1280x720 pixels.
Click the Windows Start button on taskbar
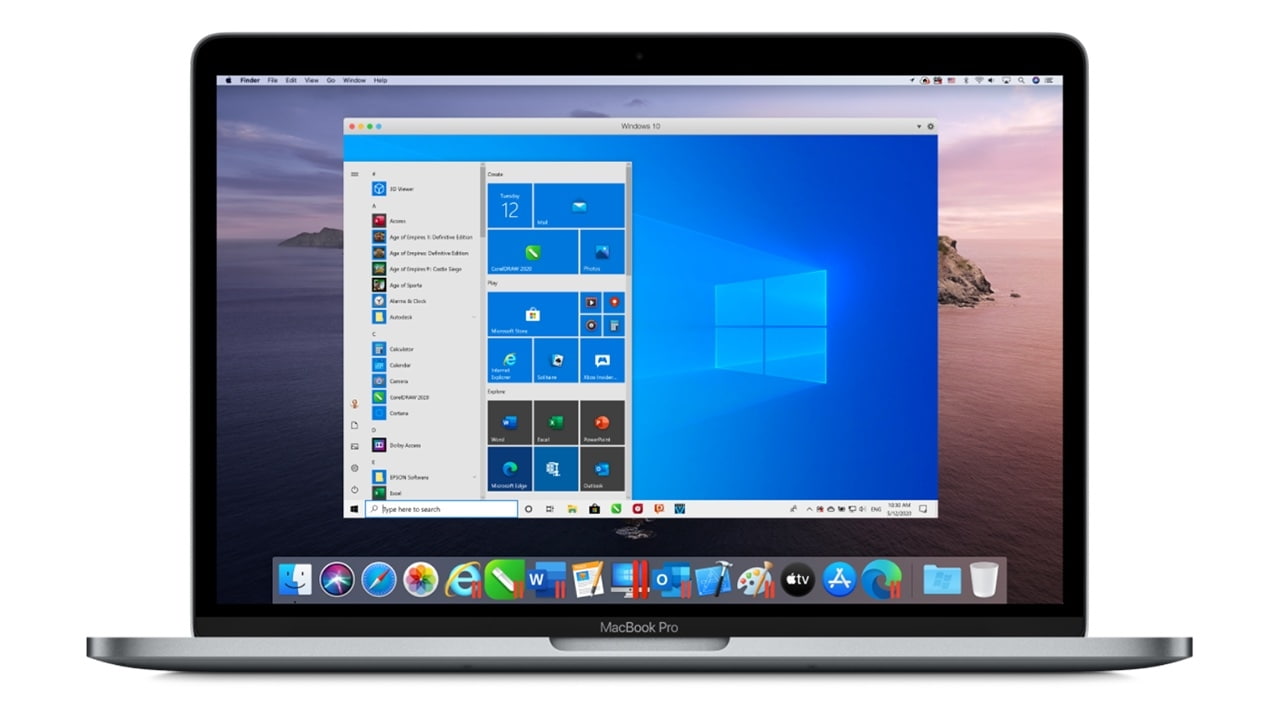[354, 509]
